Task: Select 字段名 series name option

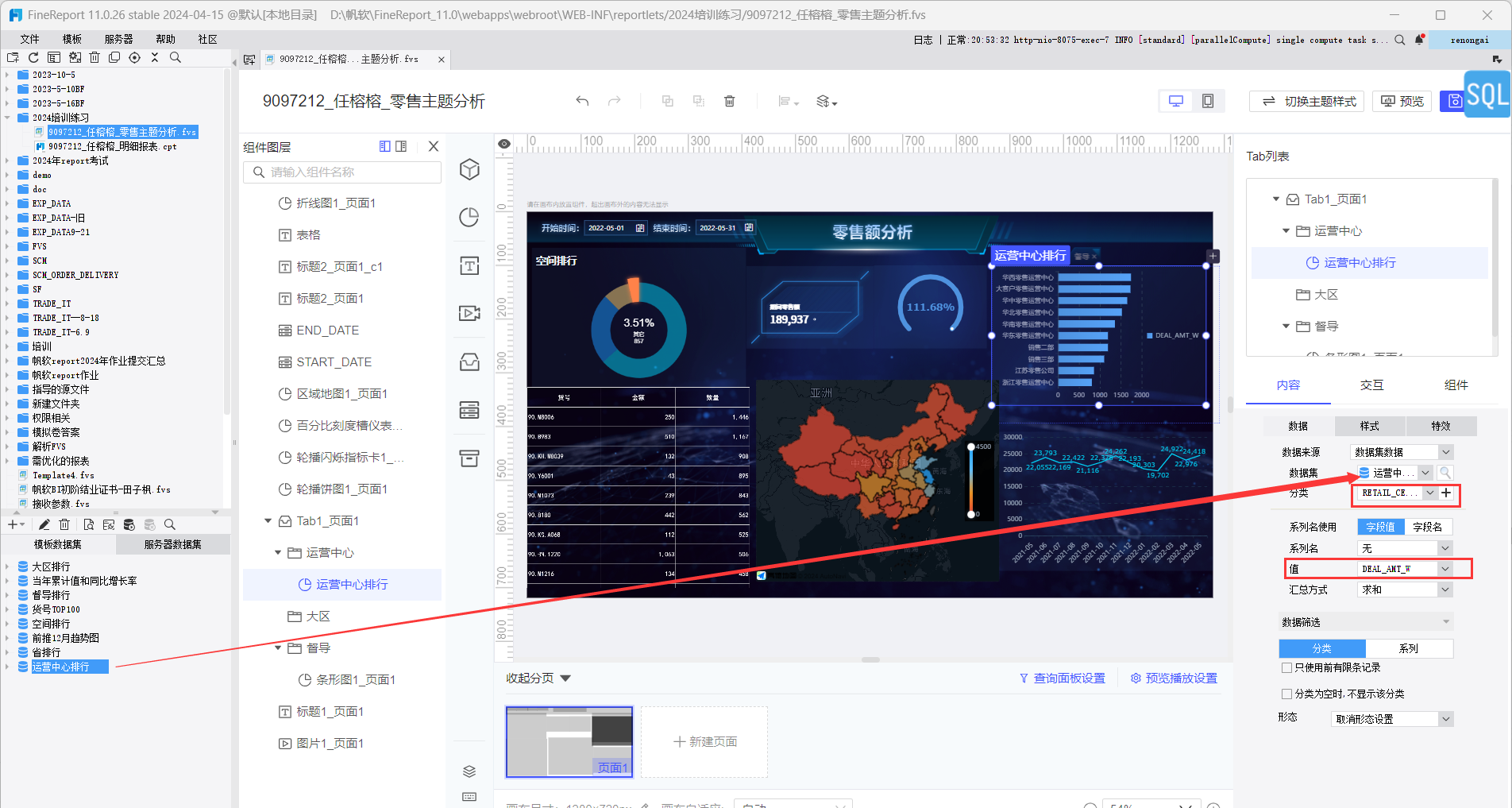Action: [x=1428, y=527]
